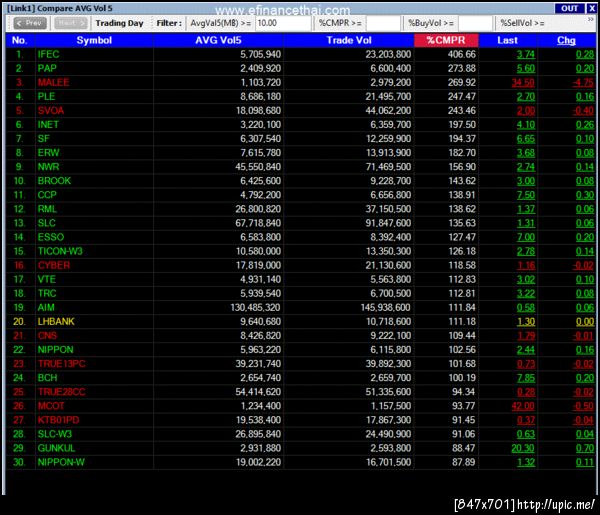Select the ESSO symbol
This screenshot has width=600, height=515.
[51, 237]
